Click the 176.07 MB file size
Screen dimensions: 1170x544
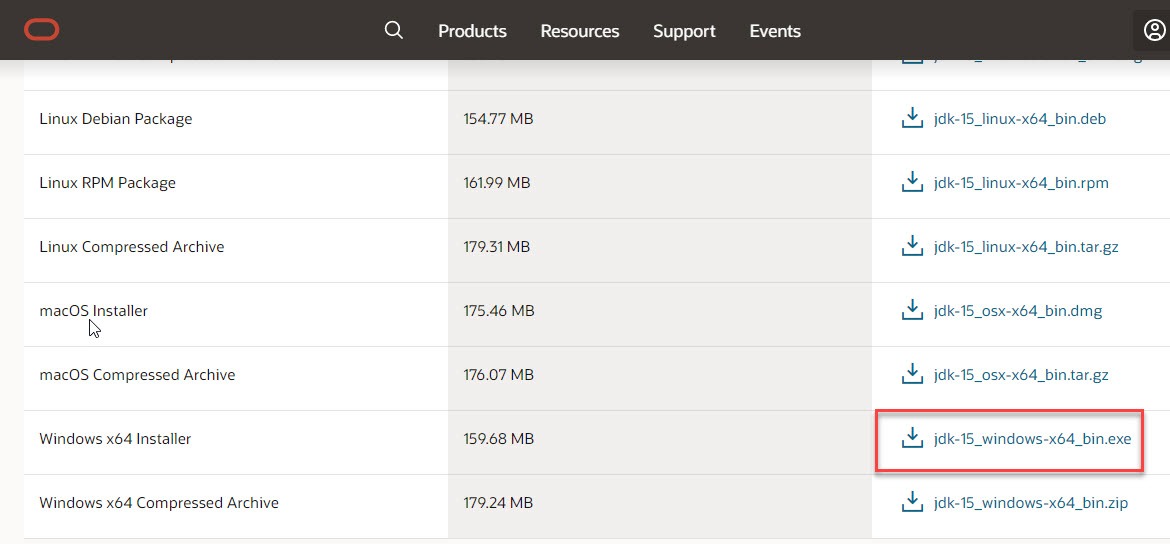498,375
